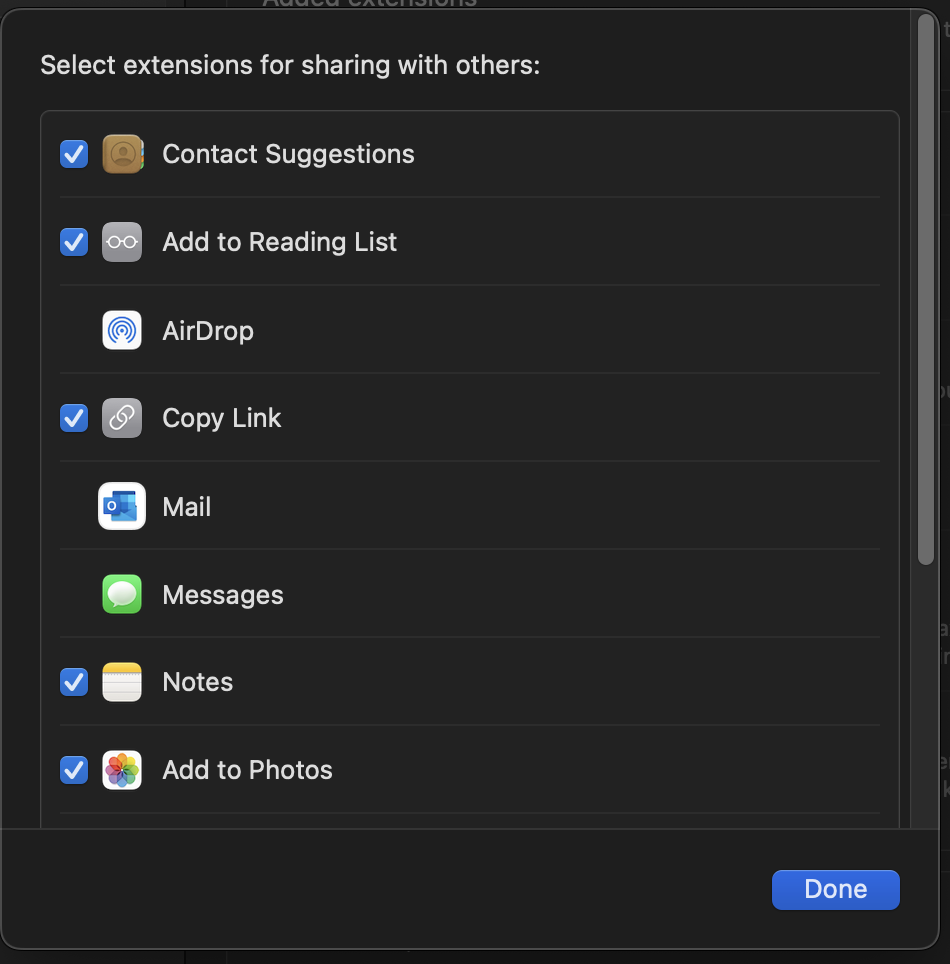Select the Messages text label
This screenshot has width=950, height=964.
pos(223,595)
